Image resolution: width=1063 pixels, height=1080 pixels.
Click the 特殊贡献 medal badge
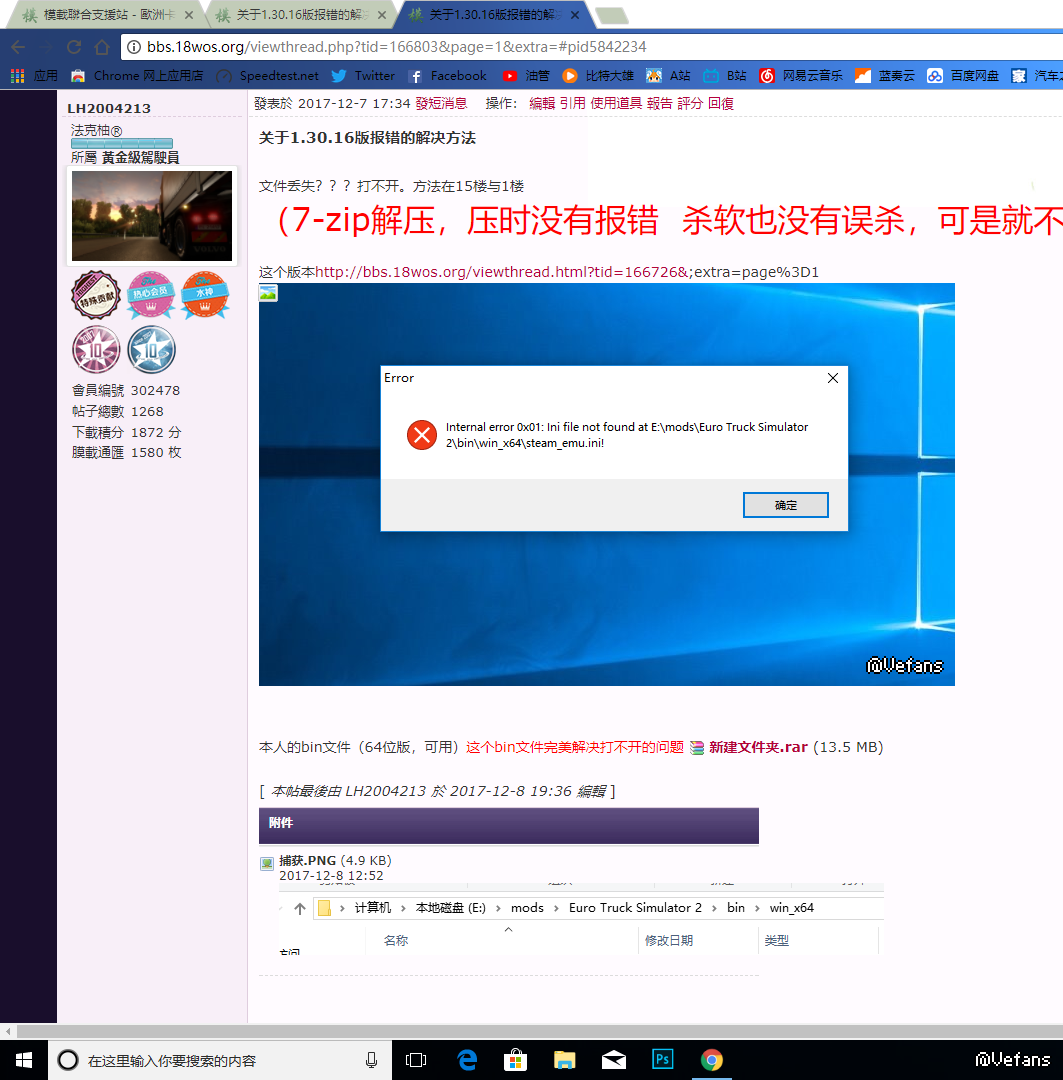click(96, 294)
